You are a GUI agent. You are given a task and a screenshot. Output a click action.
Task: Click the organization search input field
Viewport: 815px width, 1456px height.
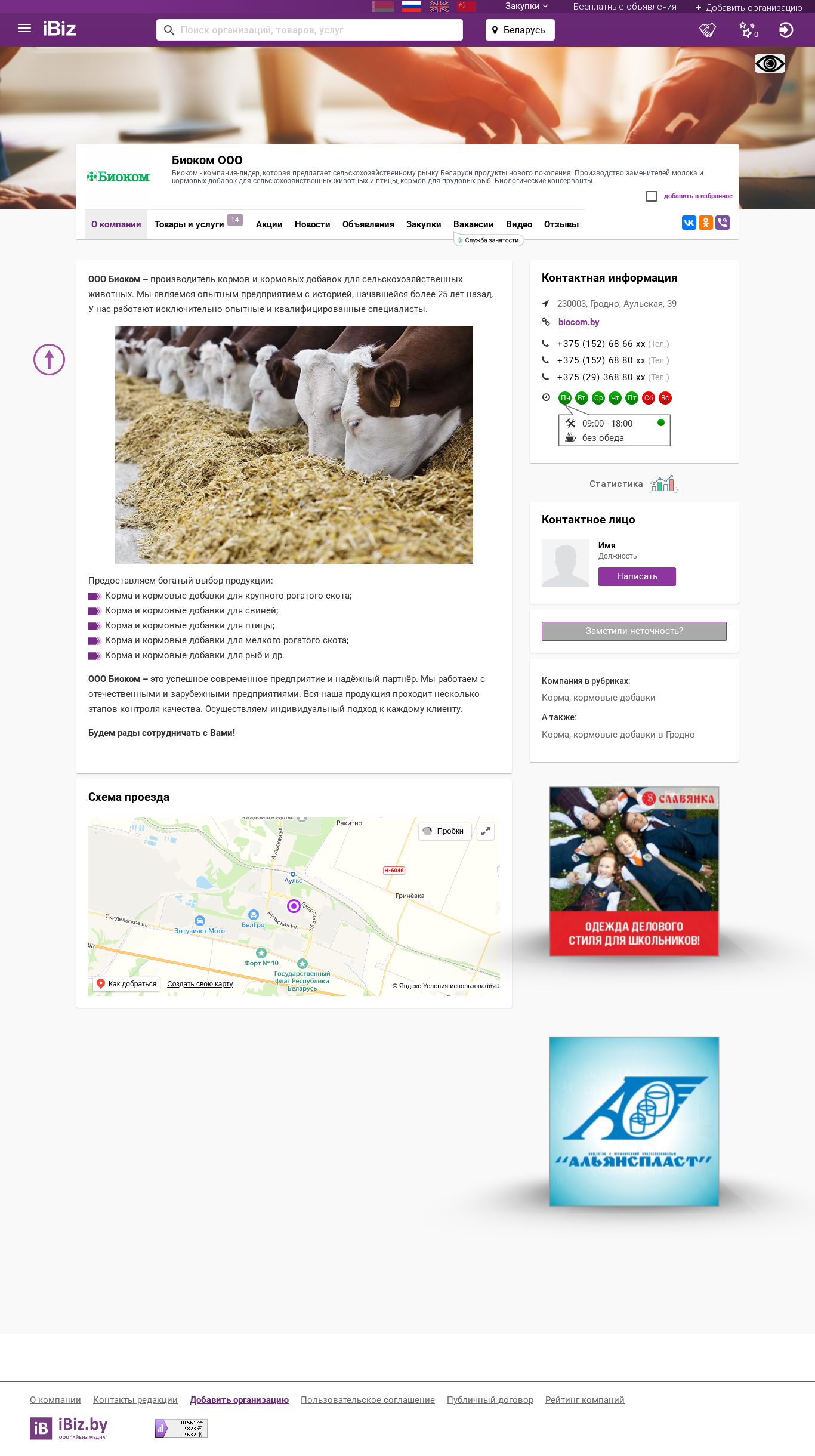(x=310, y=30)
